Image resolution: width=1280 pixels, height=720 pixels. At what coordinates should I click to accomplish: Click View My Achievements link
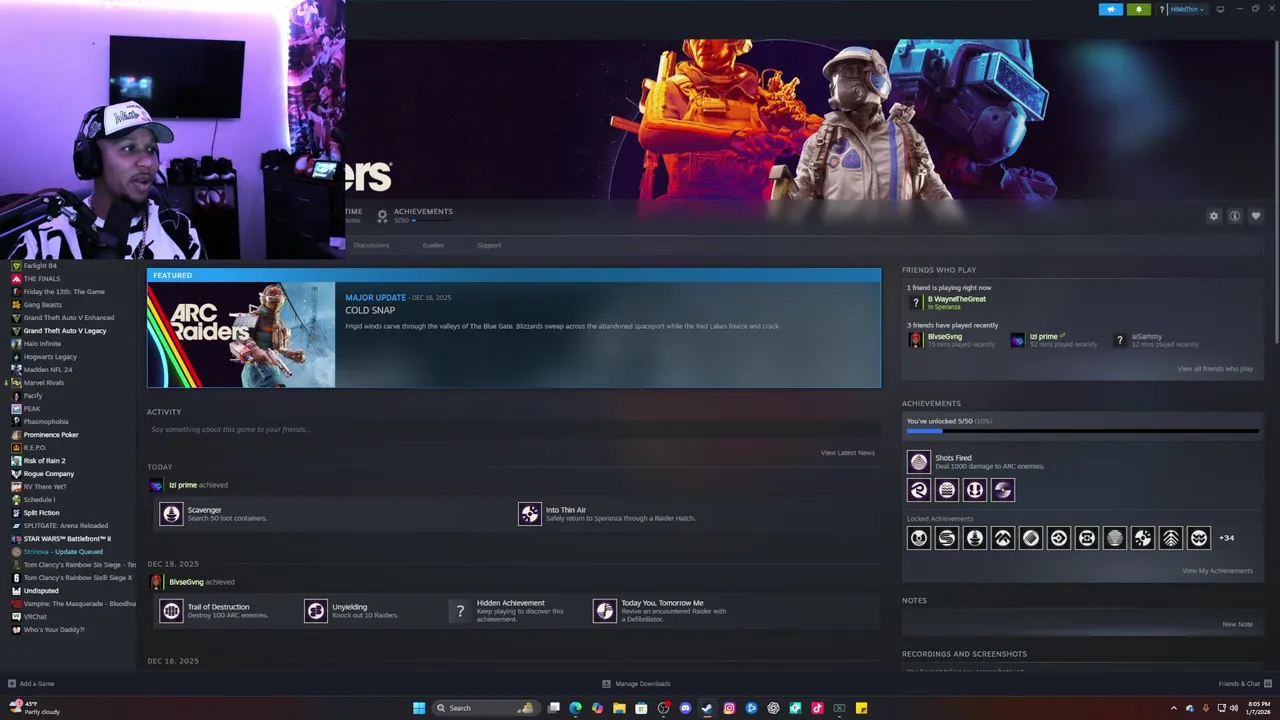pos(1217,571)
